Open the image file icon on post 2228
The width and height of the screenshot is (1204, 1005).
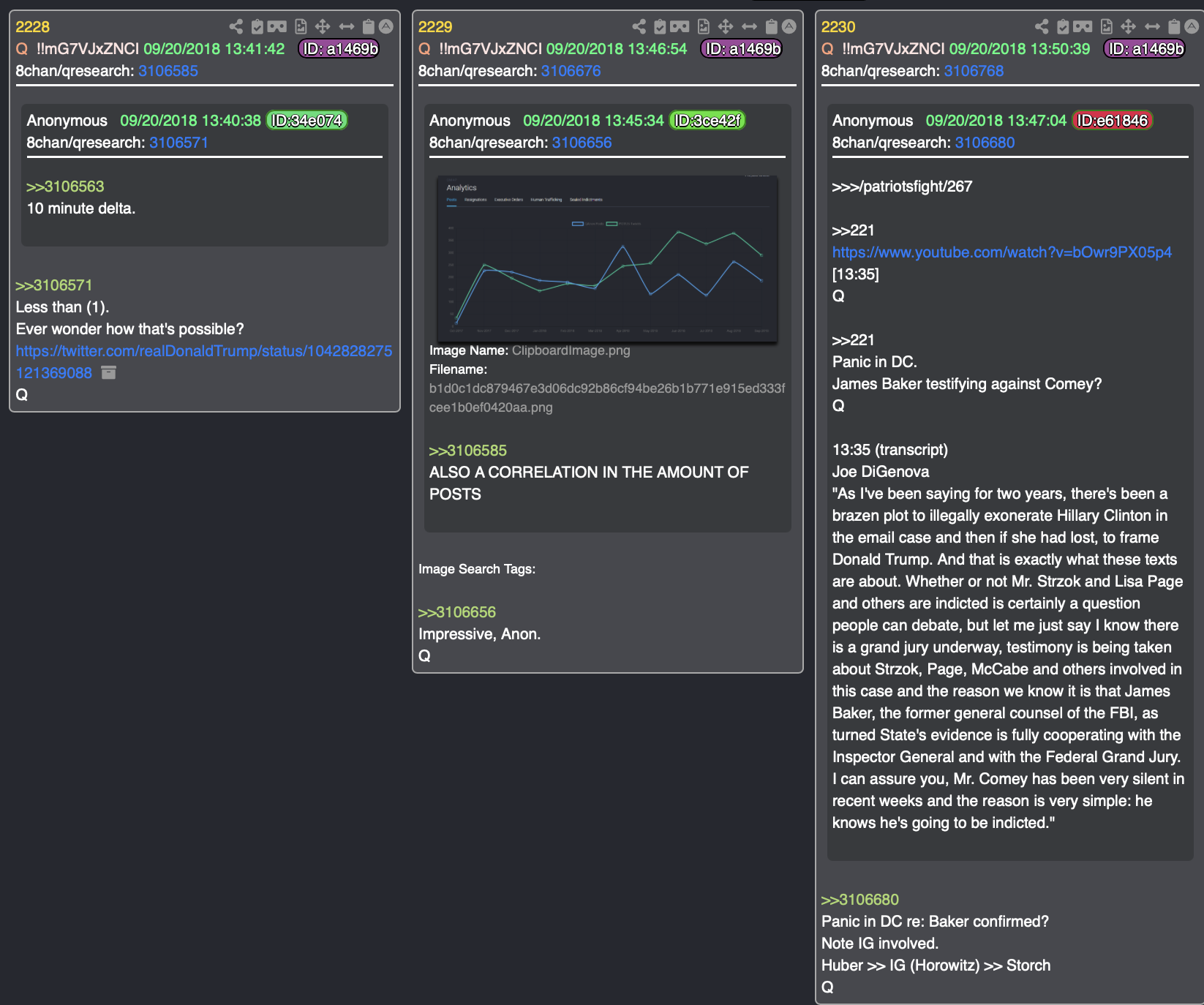pos(301,27)
